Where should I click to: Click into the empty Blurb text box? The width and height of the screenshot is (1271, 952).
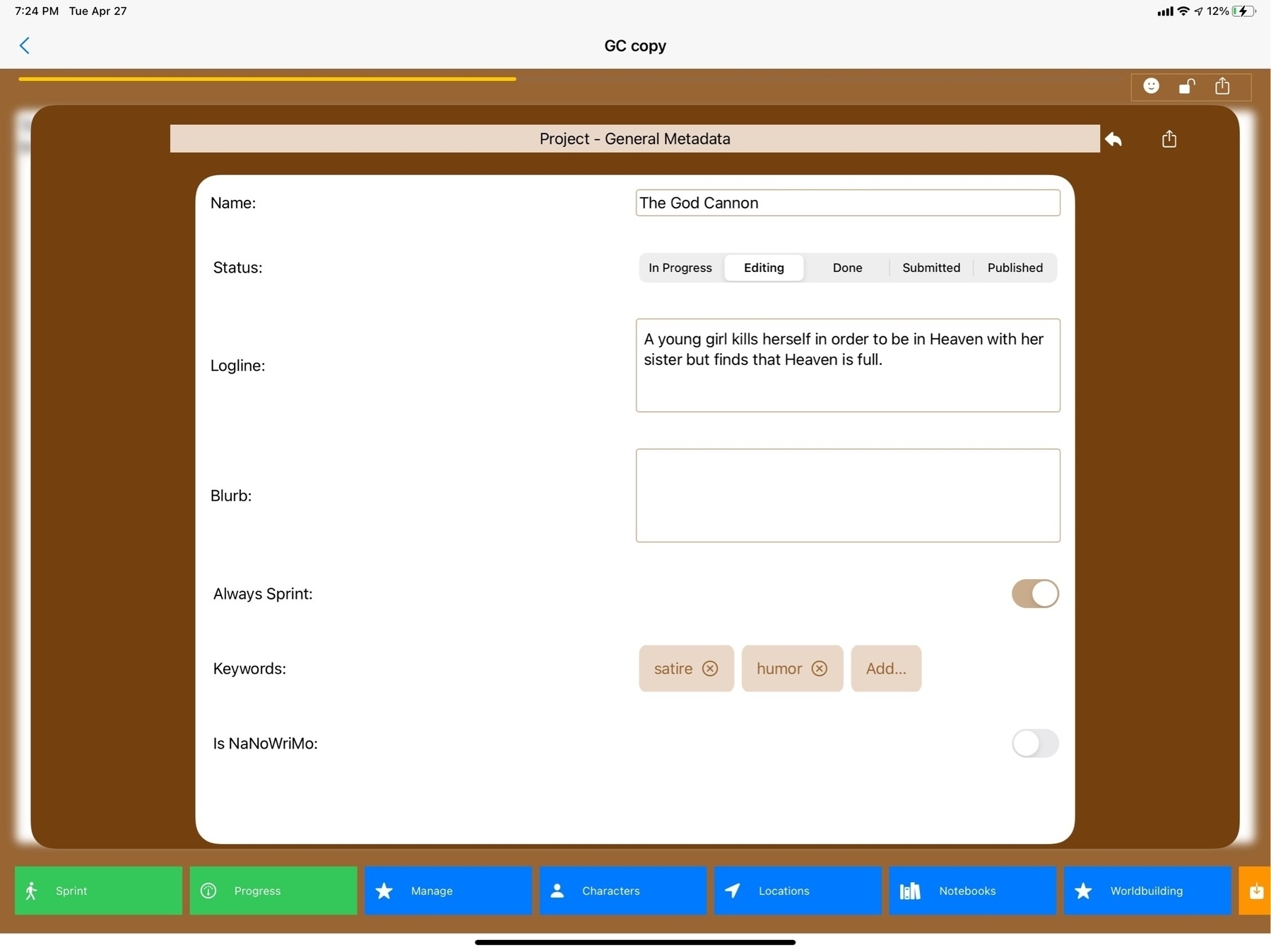tap(847, 495)
